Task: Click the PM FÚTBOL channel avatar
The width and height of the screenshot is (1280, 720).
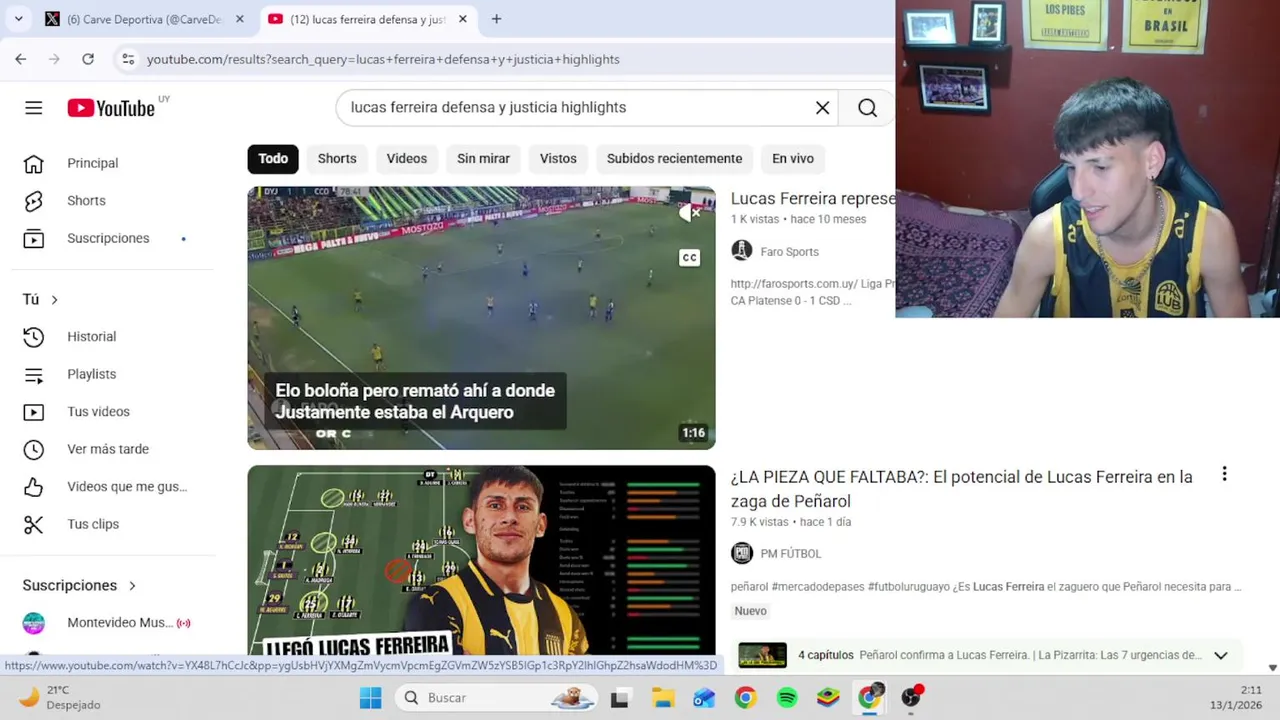Action: click(742, 553)
